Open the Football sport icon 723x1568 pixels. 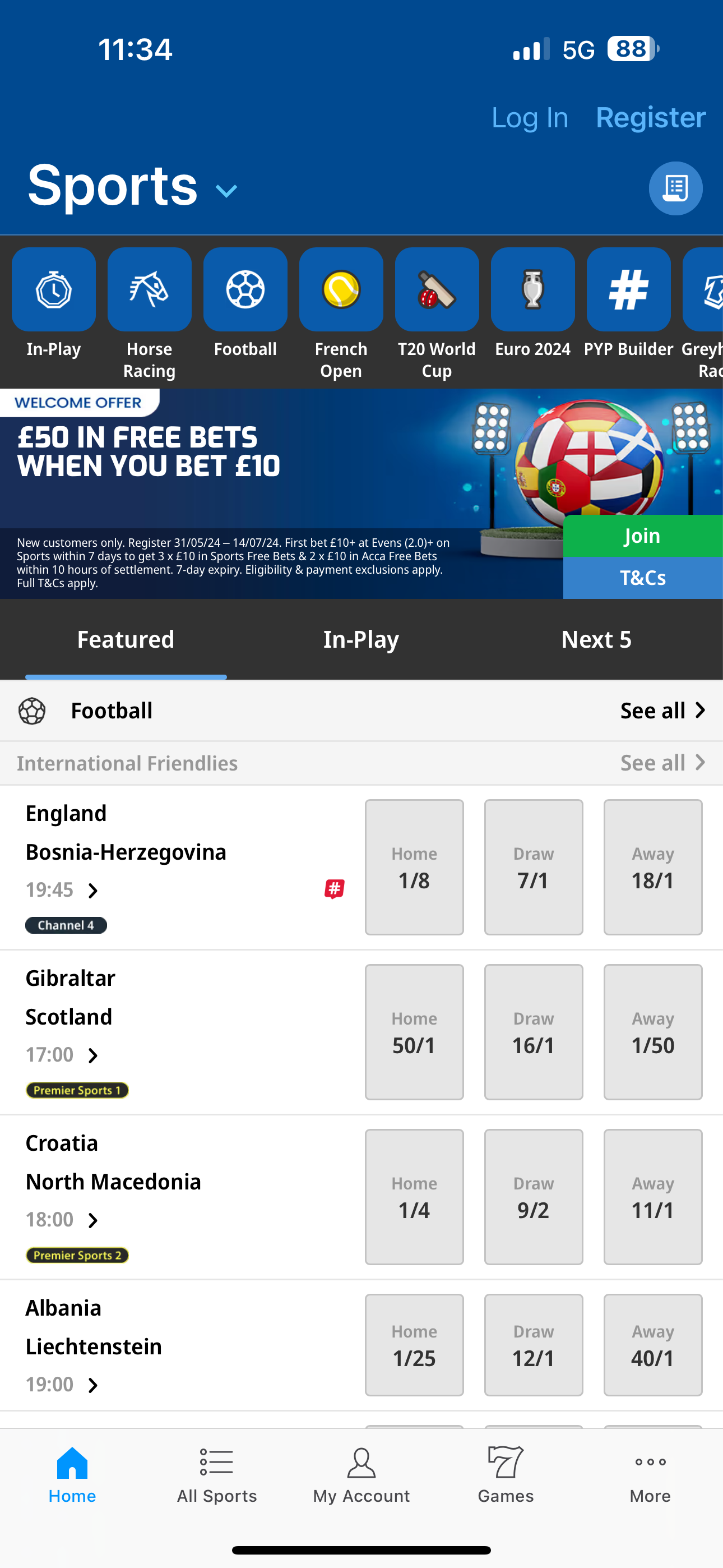(x=245, y=288)
